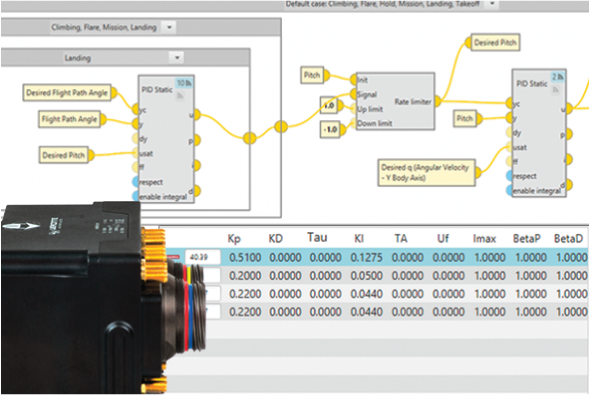This screenshot has width=590, height=395.
Task: Open the Default case dropdown arrow
Action: tap(492, 4)
